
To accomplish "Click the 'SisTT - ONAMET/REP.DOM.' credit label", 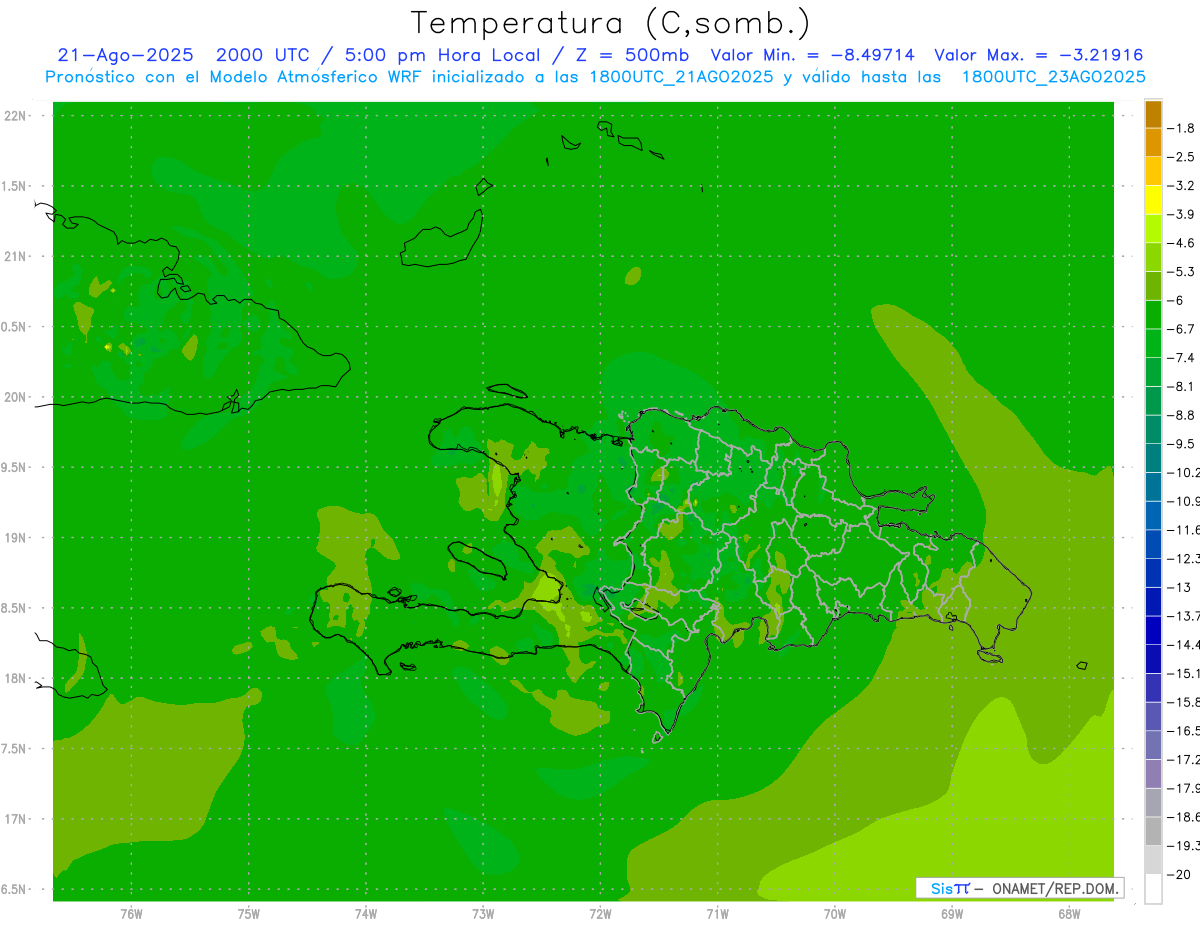I will [1019, 888].
